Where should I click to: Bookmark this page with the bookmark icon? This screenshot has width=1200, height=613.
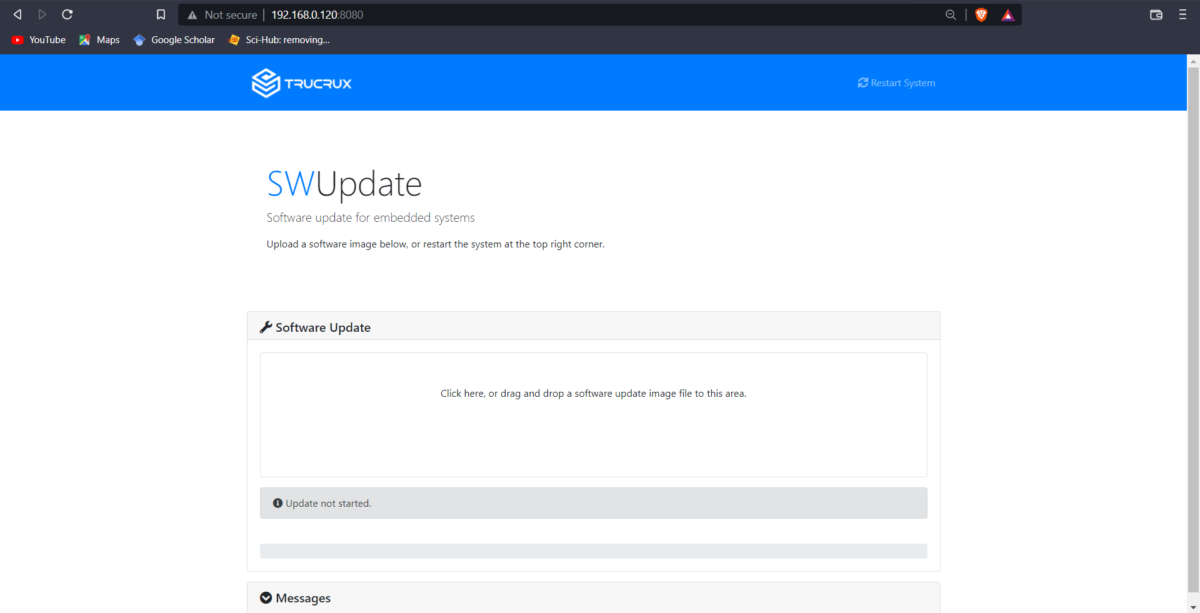(x=160, y=14)
